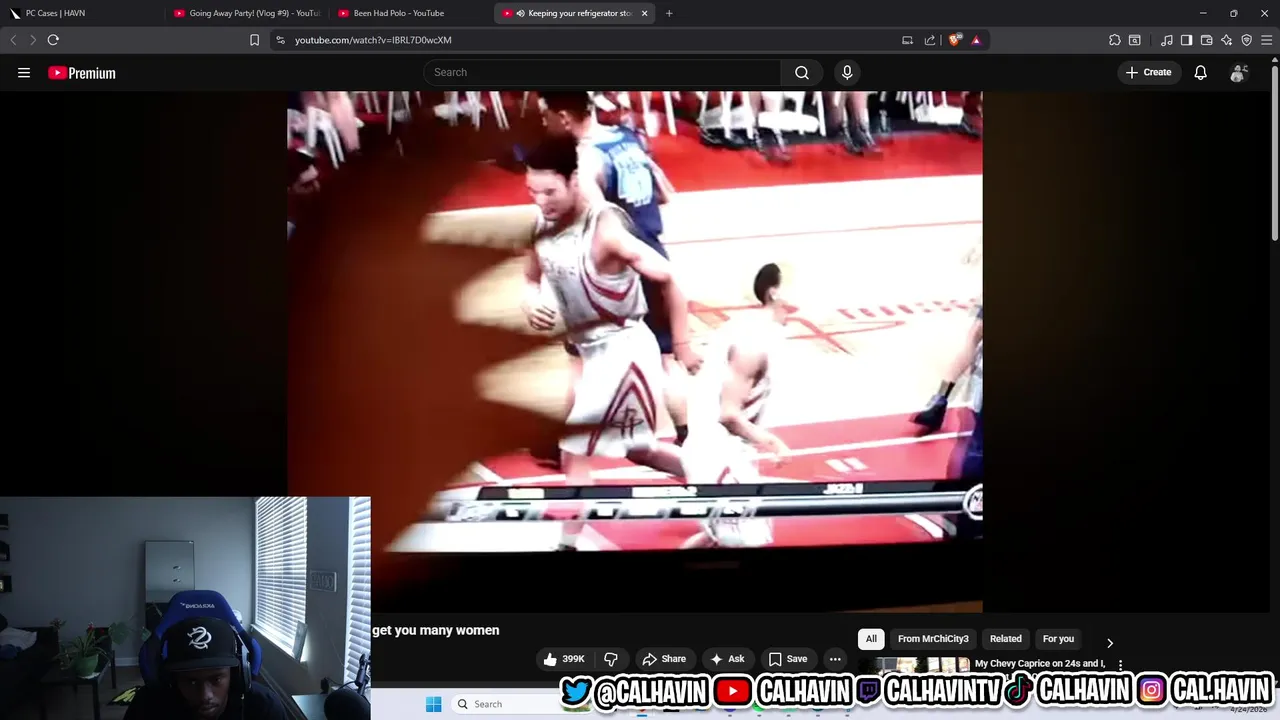Open browser extensions puzzle icon

coord(1115,40)
